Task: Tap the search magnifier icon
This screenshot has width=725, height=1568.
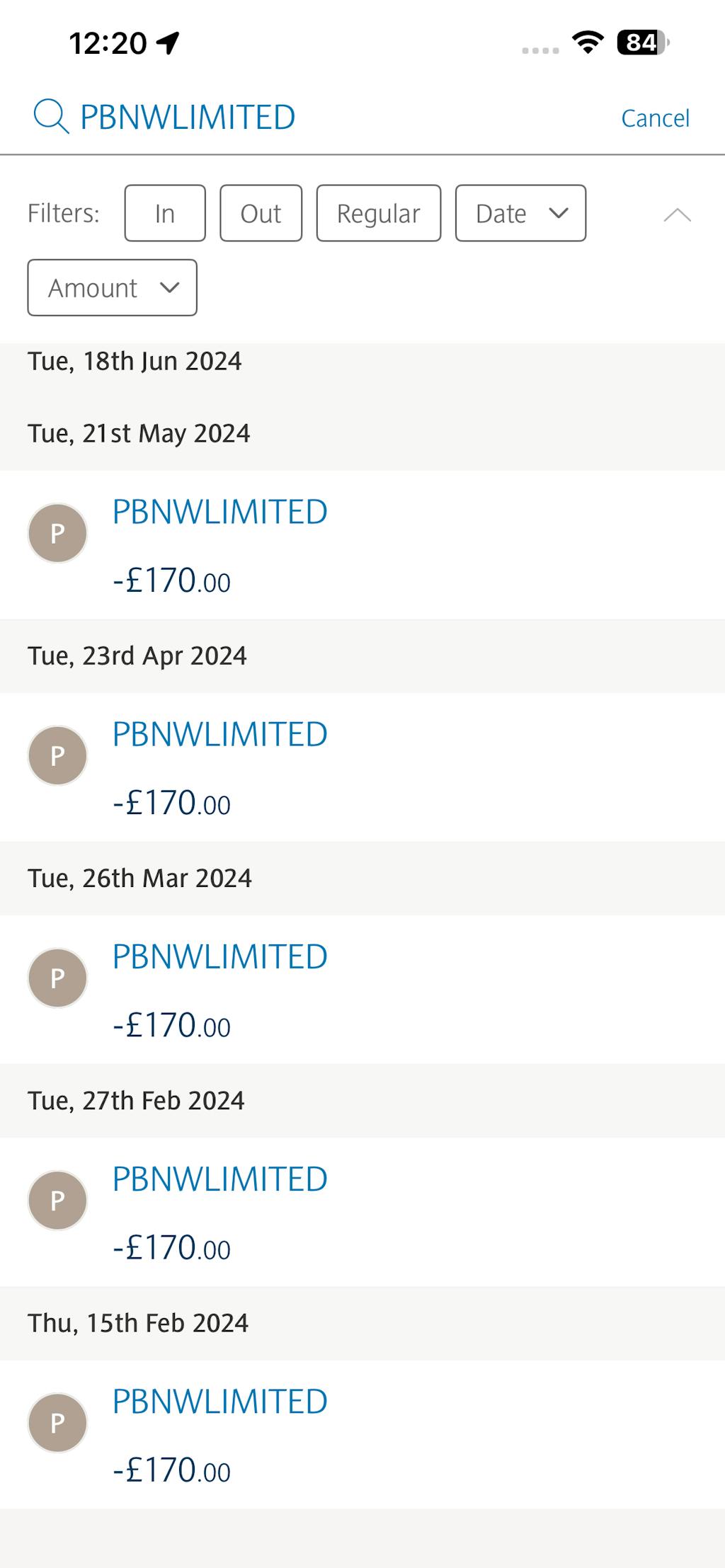Action: point(51,117)
